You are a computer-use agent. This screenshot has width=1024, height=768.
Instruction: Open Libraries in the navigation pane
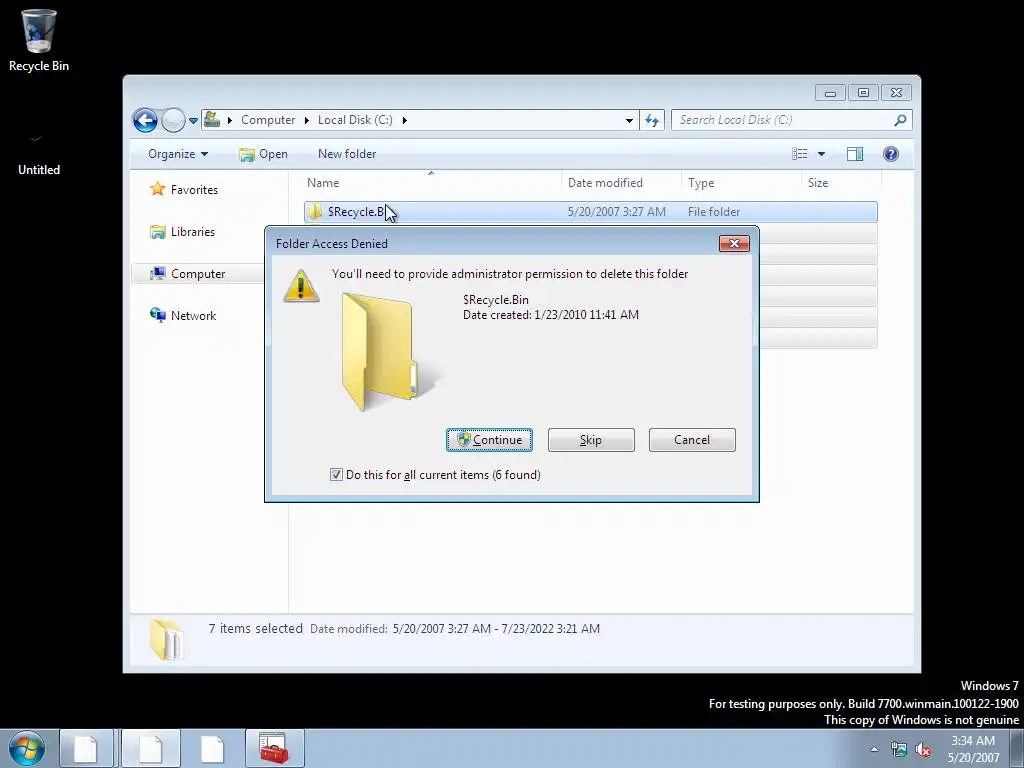click(193, 232)
